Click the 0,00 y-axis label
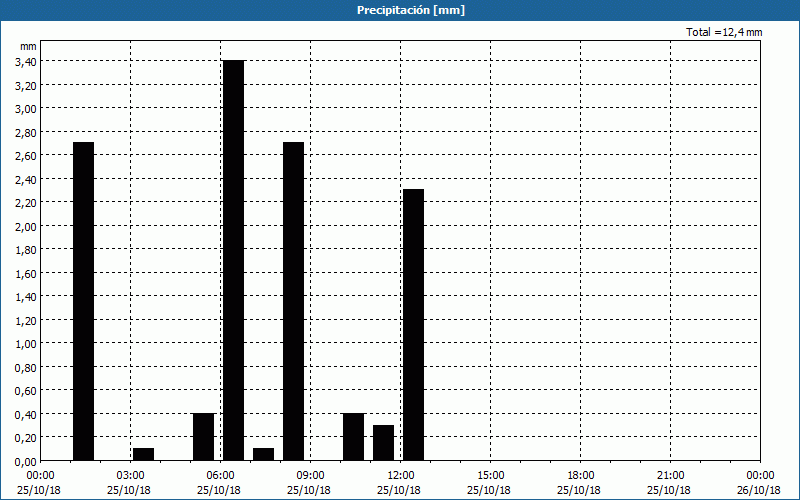This screenshot has width=800, height=500. click(26, 461)
